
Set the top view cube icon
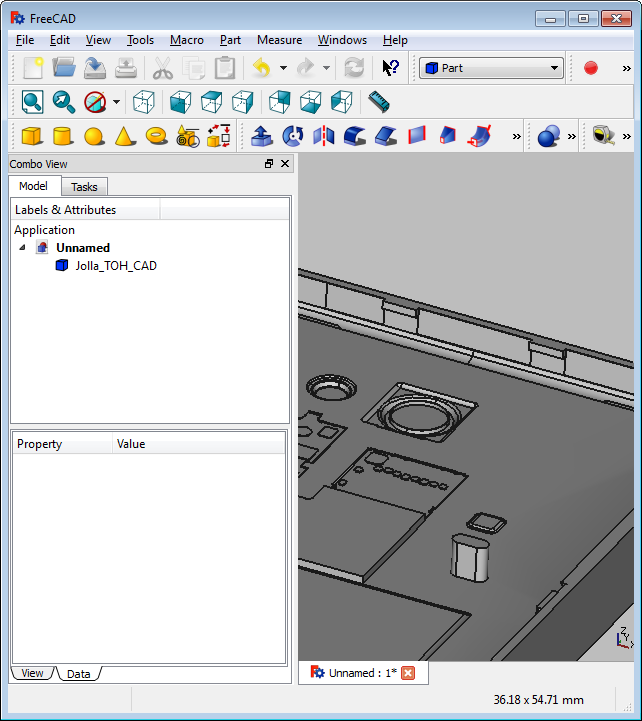click(x=212, y=102)
